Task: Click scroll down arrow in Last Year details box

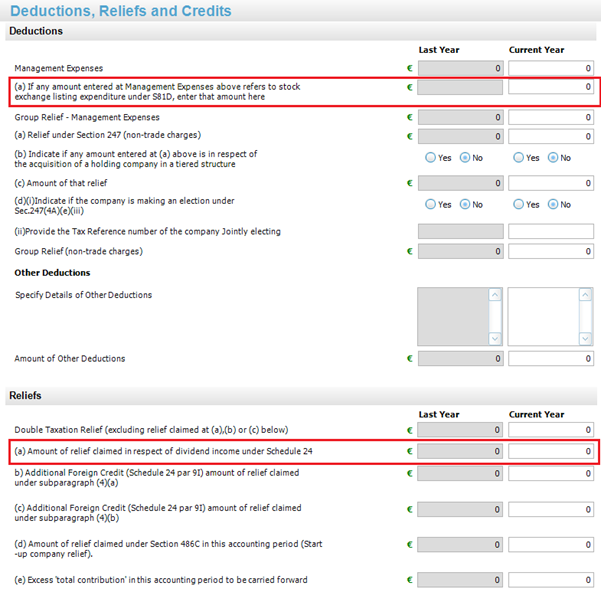Action: click(x=495, y=338)
